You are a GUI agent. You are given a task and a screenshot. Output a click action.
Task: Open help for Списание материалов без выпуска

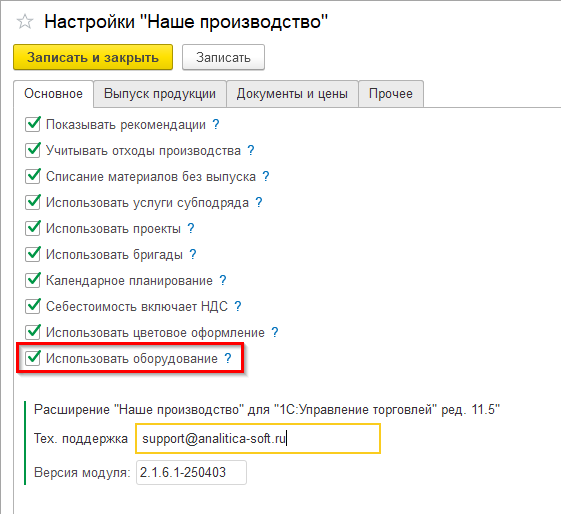click(265, 176)
